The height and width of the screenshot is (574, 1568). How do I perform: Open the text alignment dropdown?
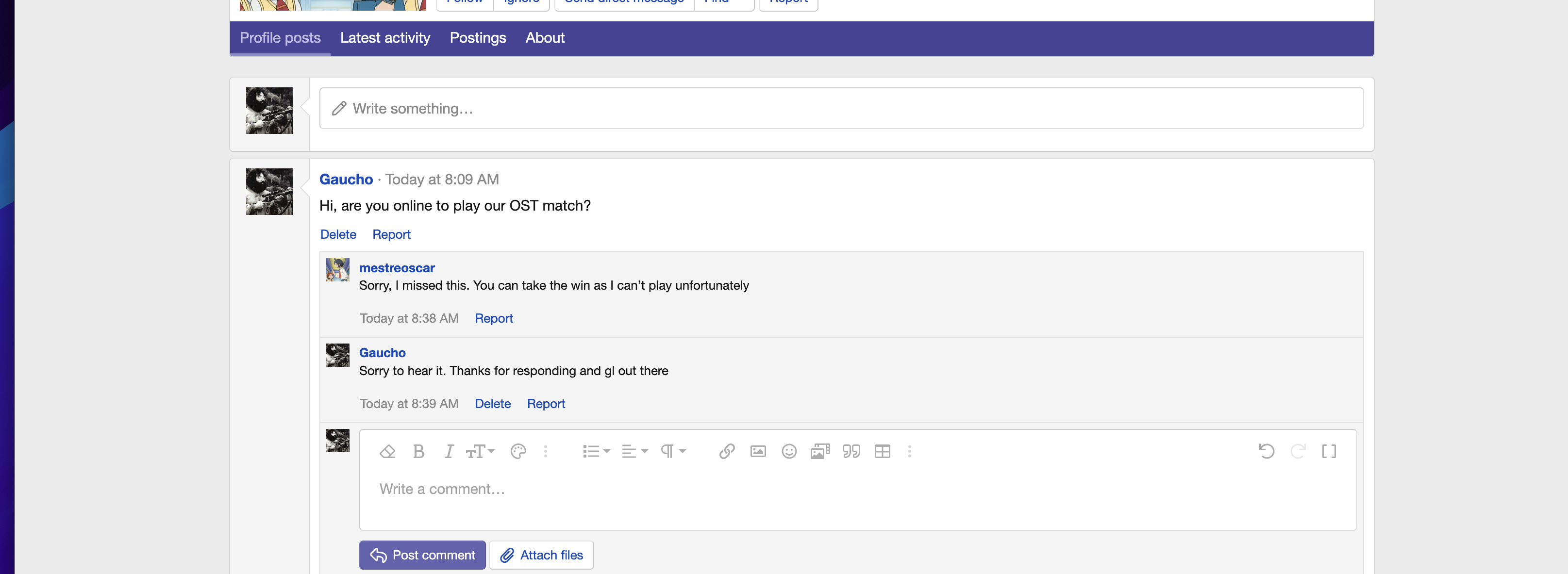tap(634, 451)
